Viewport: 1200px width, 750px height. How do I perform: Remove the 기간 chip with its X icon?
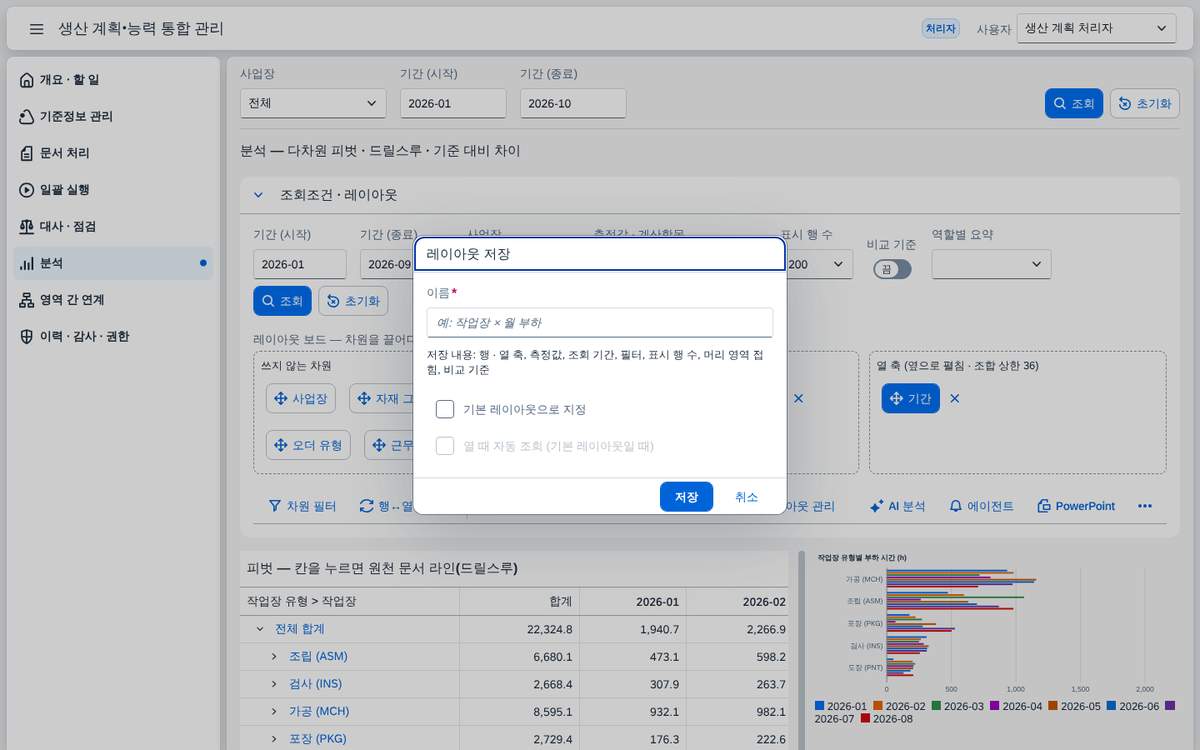[x=954, y=398]
